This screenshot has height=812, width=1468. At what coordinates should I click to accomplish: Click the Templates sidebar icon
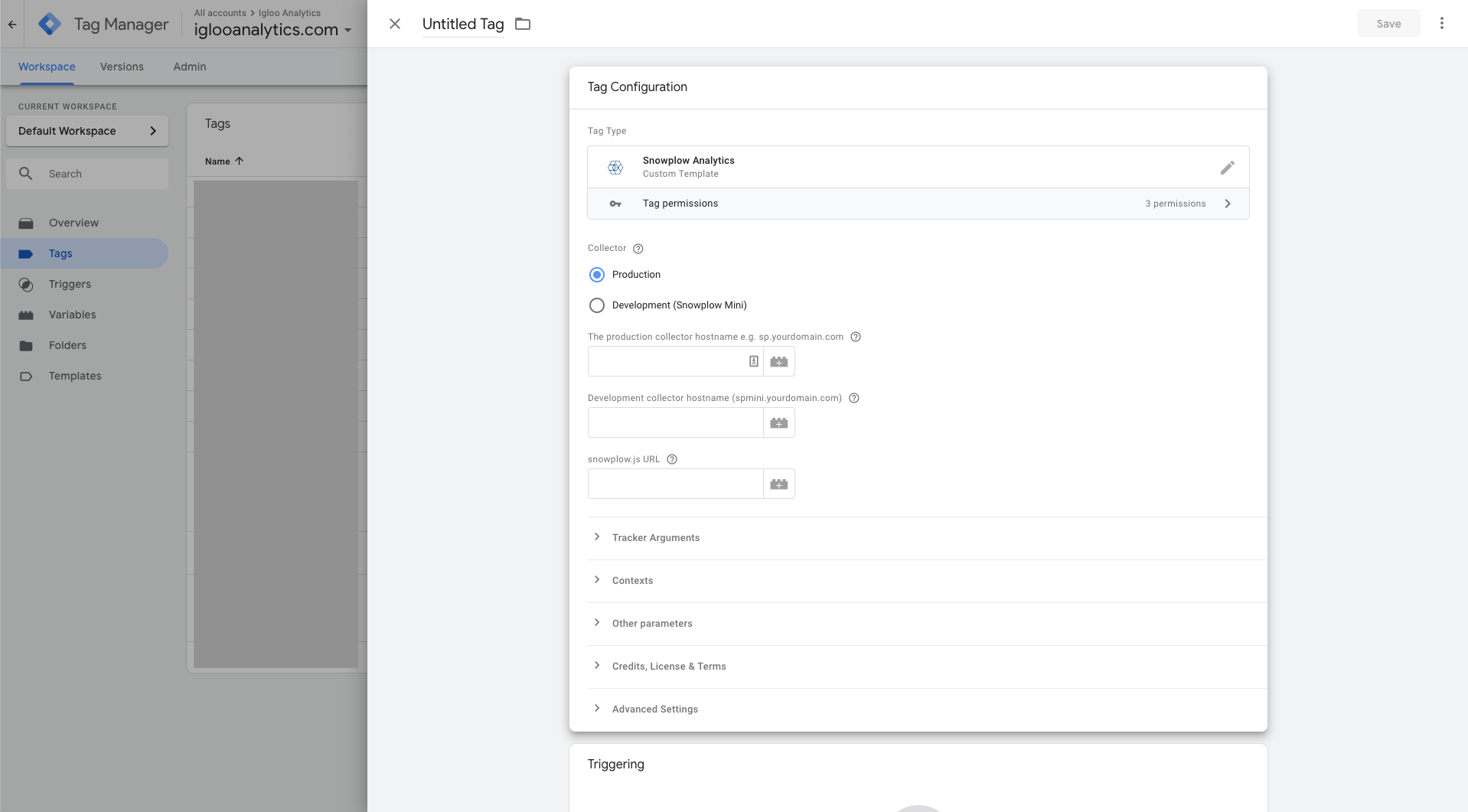pos(26,376)
